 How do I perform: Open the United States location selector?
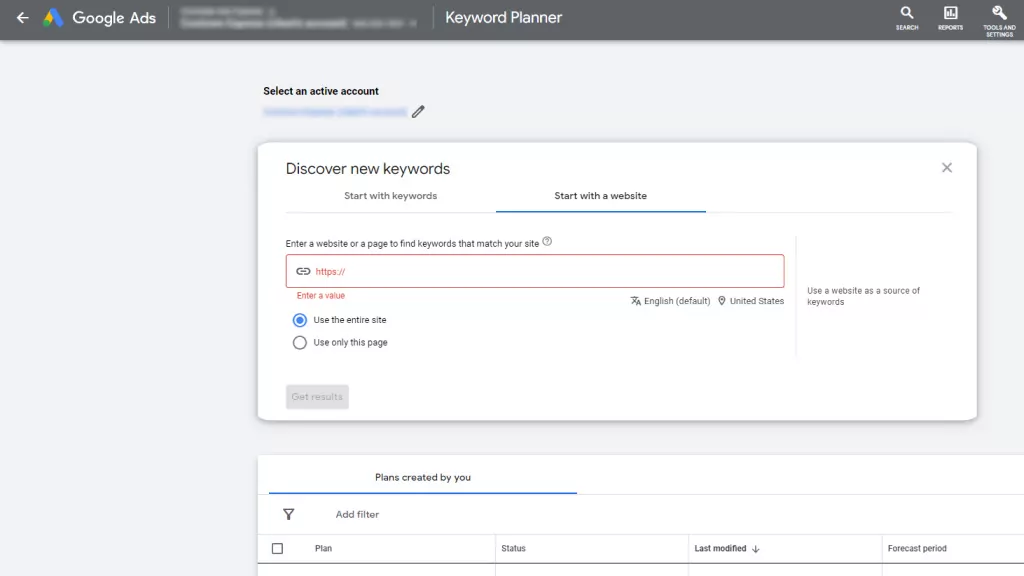pos(751,301)
